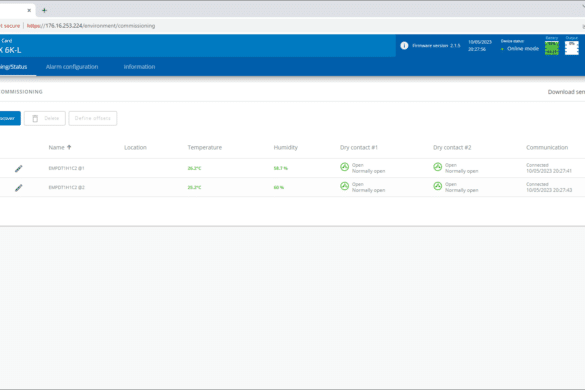
Task: Click Dry contact #2 status icon for first sensor
Action: tap(438, 167)
